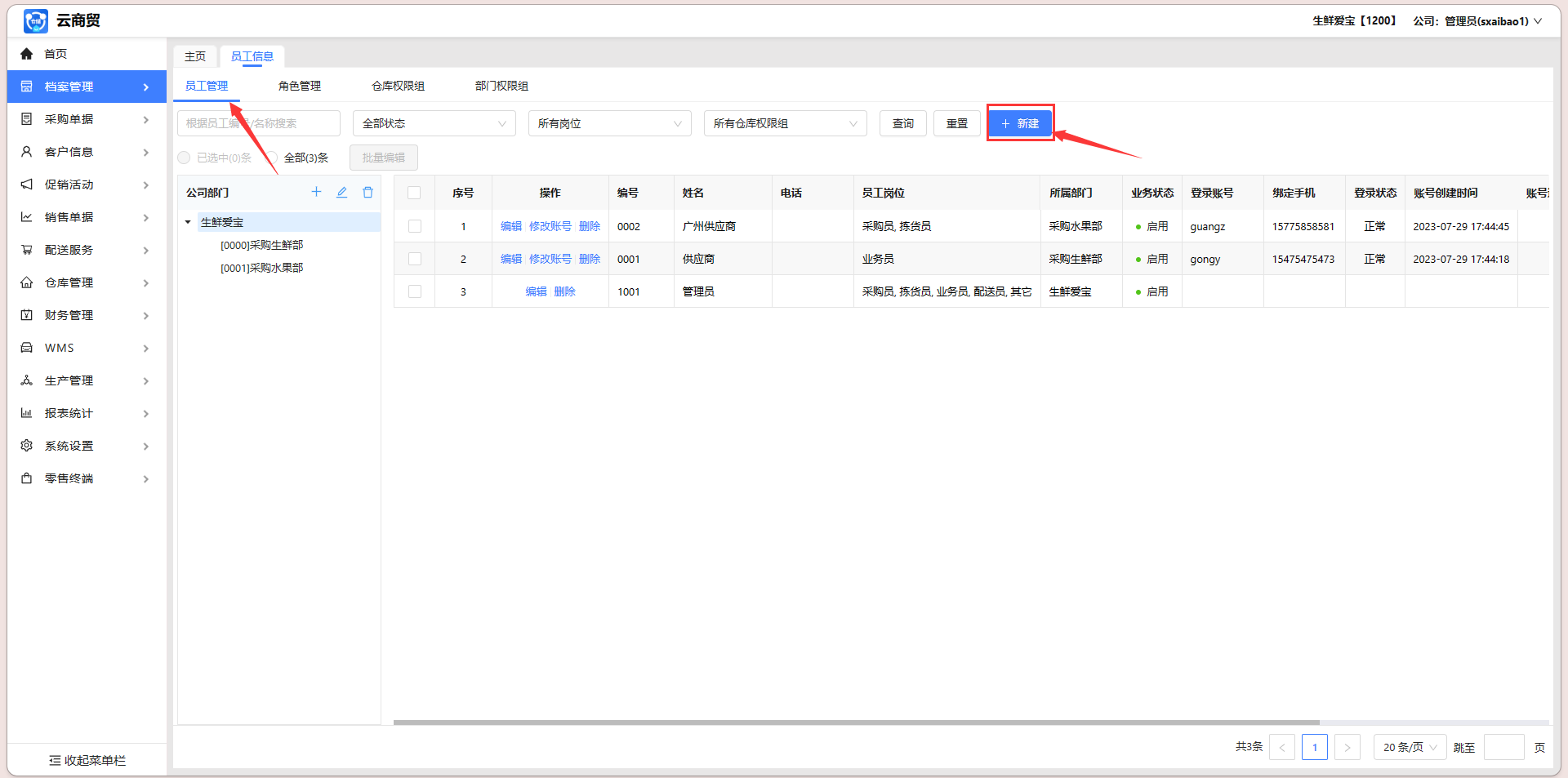The height and width of the screenshot is (778, 1568).
Task: Open the 所有仓库权限组 dropdown
Action: (786, 123)
